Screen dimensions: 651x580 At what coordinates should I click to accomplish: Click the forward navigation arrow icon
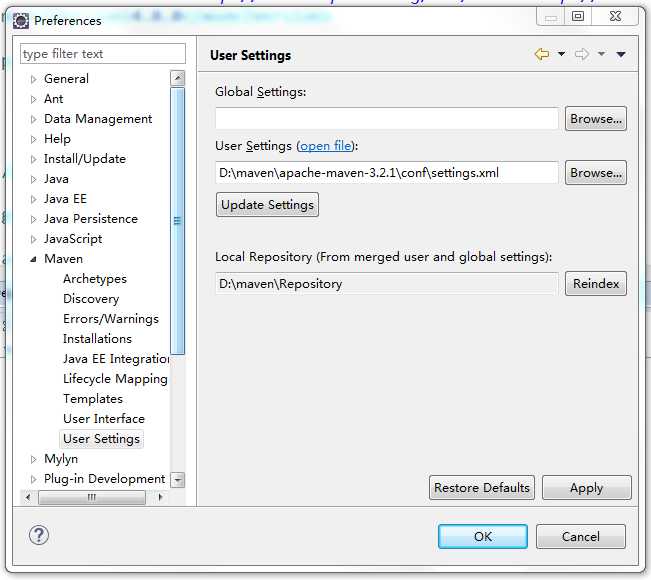pos(582,54)
